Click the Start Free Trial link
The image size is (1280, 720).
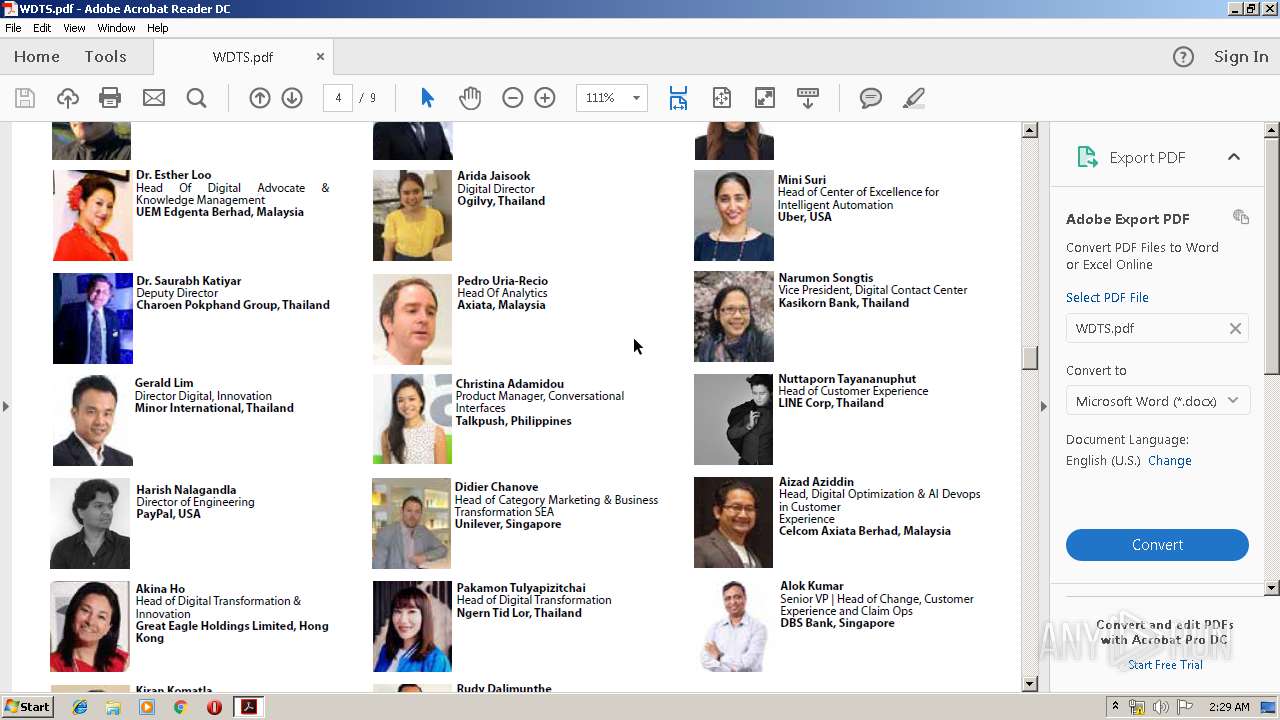(x=1165, y=665)
